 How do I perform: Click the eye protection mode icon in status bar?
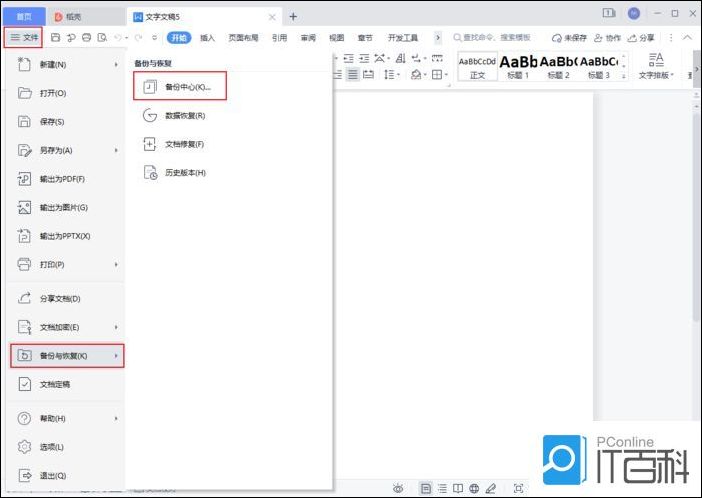coord(398,489)
